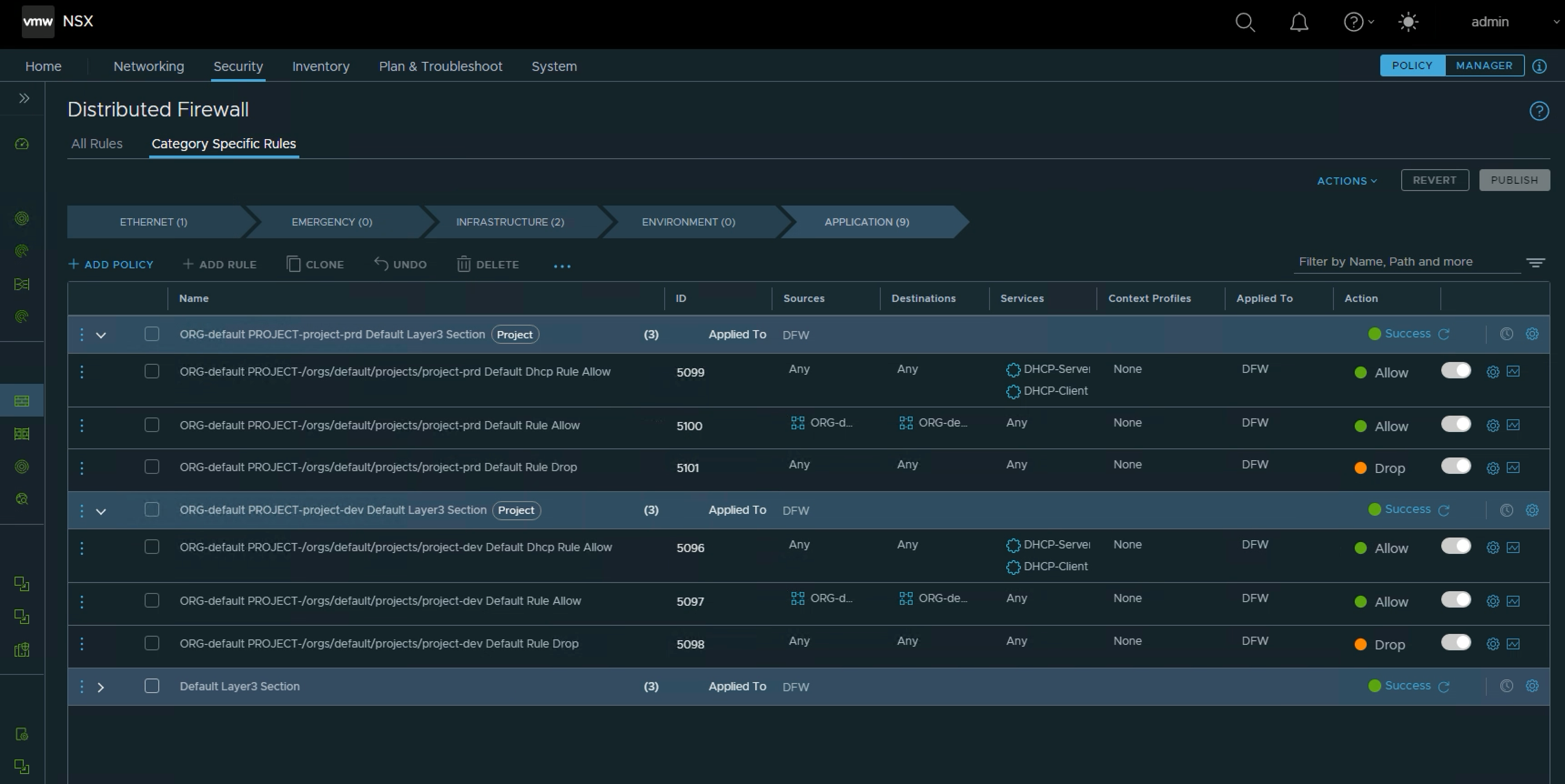Toggle rule 5101 enable switch
The width and height of the screenshot is (1565, 784).
pyautogui.click(x=1456, y=466)
